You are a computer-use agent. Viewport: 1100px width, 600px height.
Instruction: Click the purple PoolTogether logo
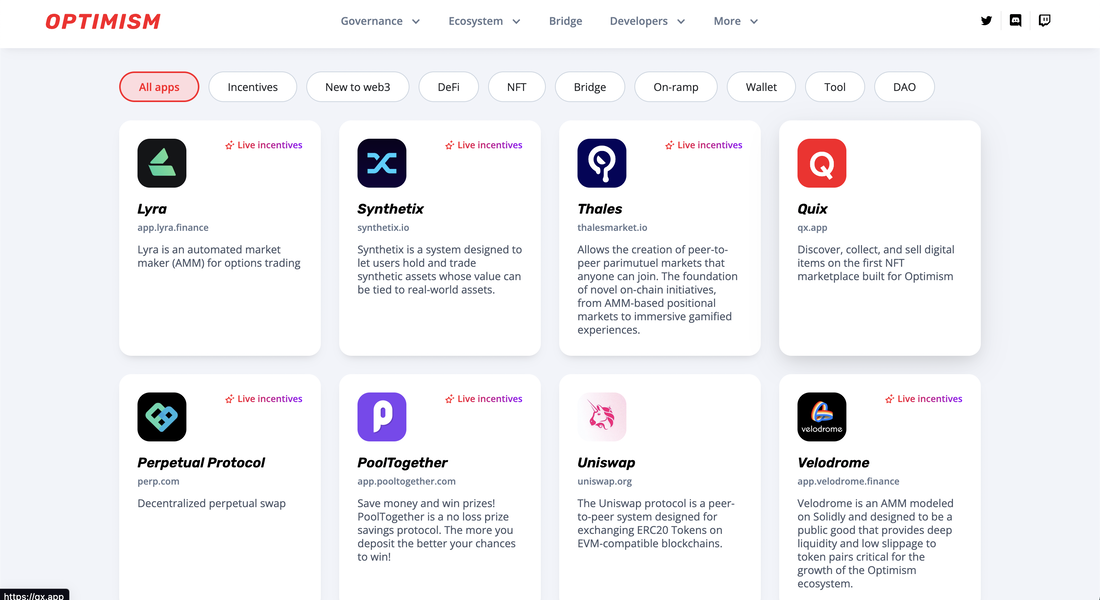382,417
